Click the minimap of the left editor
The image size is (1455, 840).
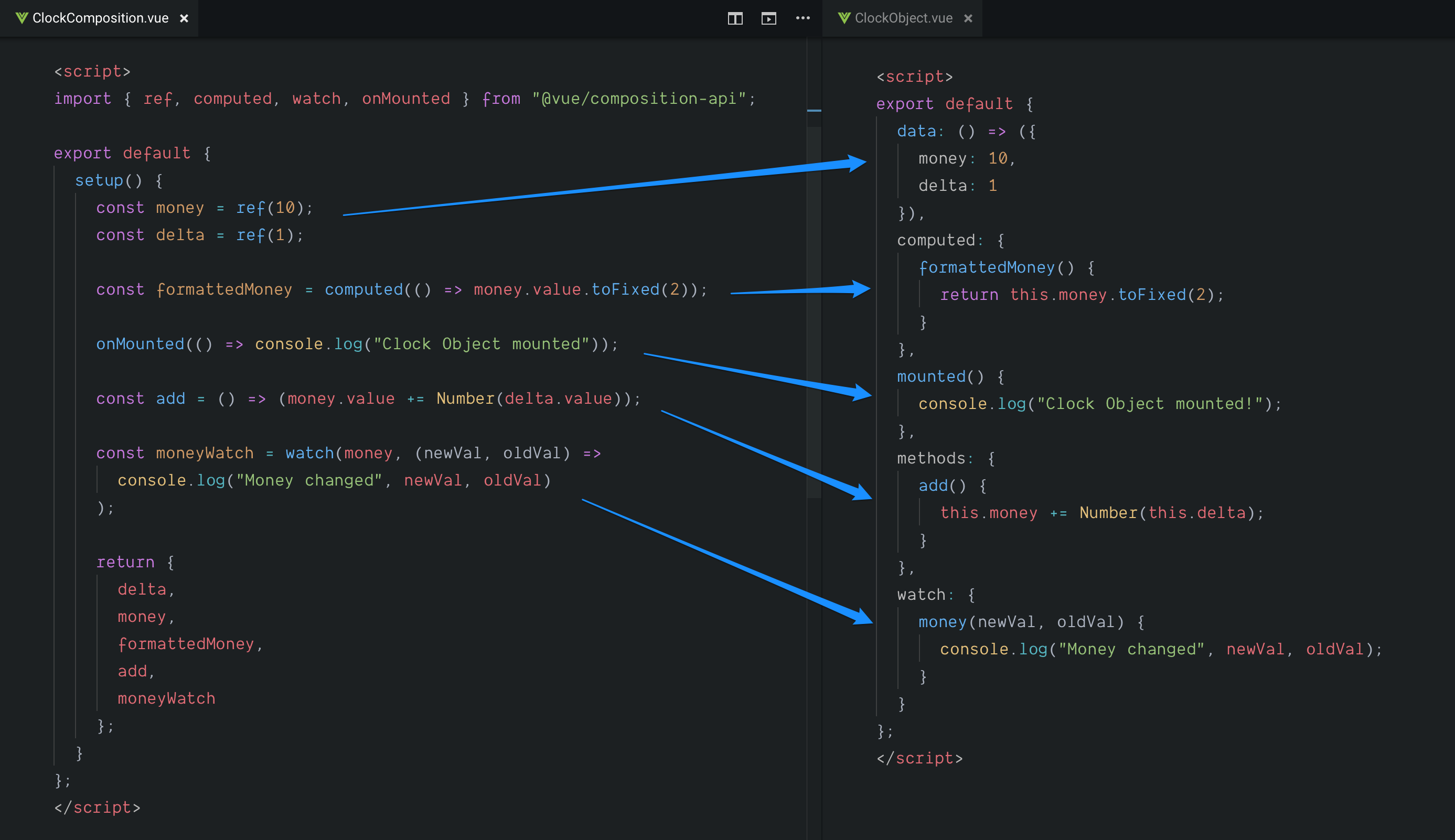point(814,311)
